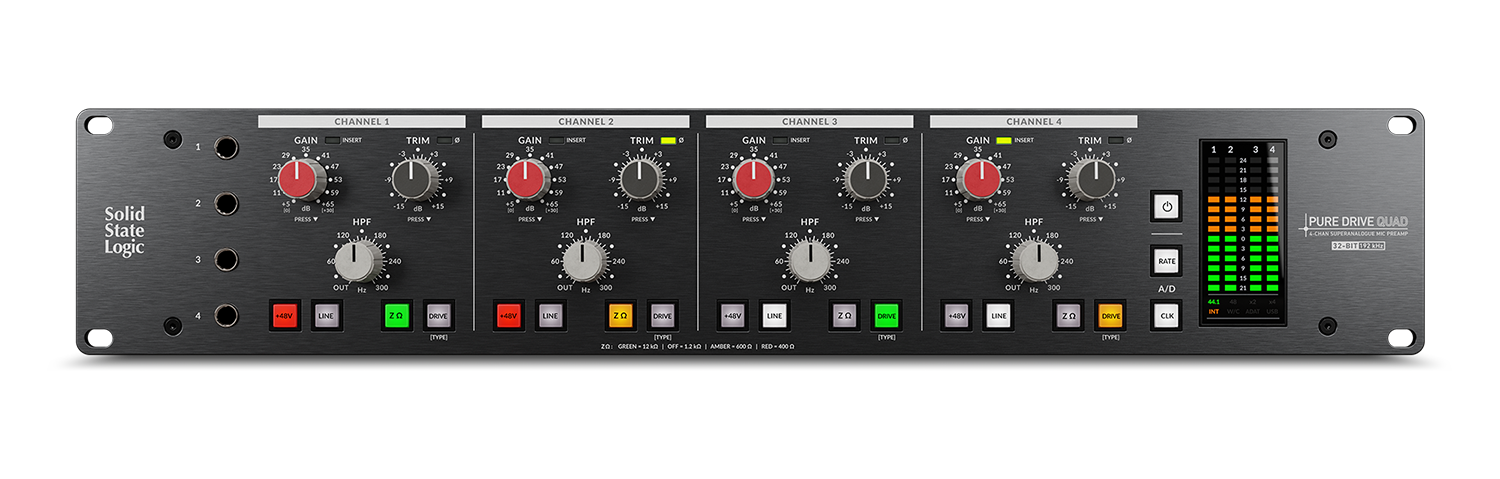Toggle Channel 4 ZΩ impedance button
1500x479 pixels.
(x=1069, y=316)
